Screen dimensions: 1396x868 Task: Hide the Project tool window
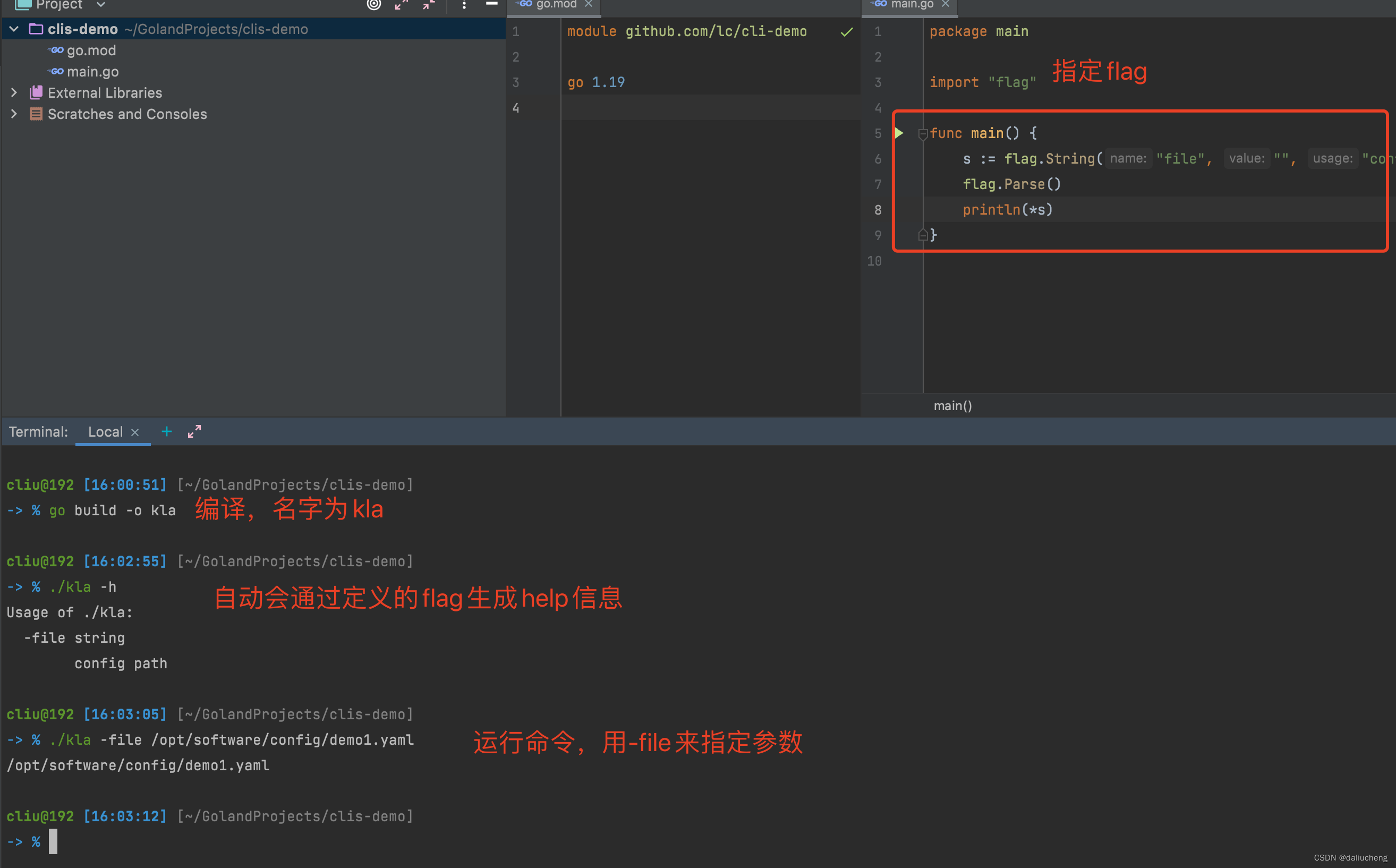click(x=492, y=5)
